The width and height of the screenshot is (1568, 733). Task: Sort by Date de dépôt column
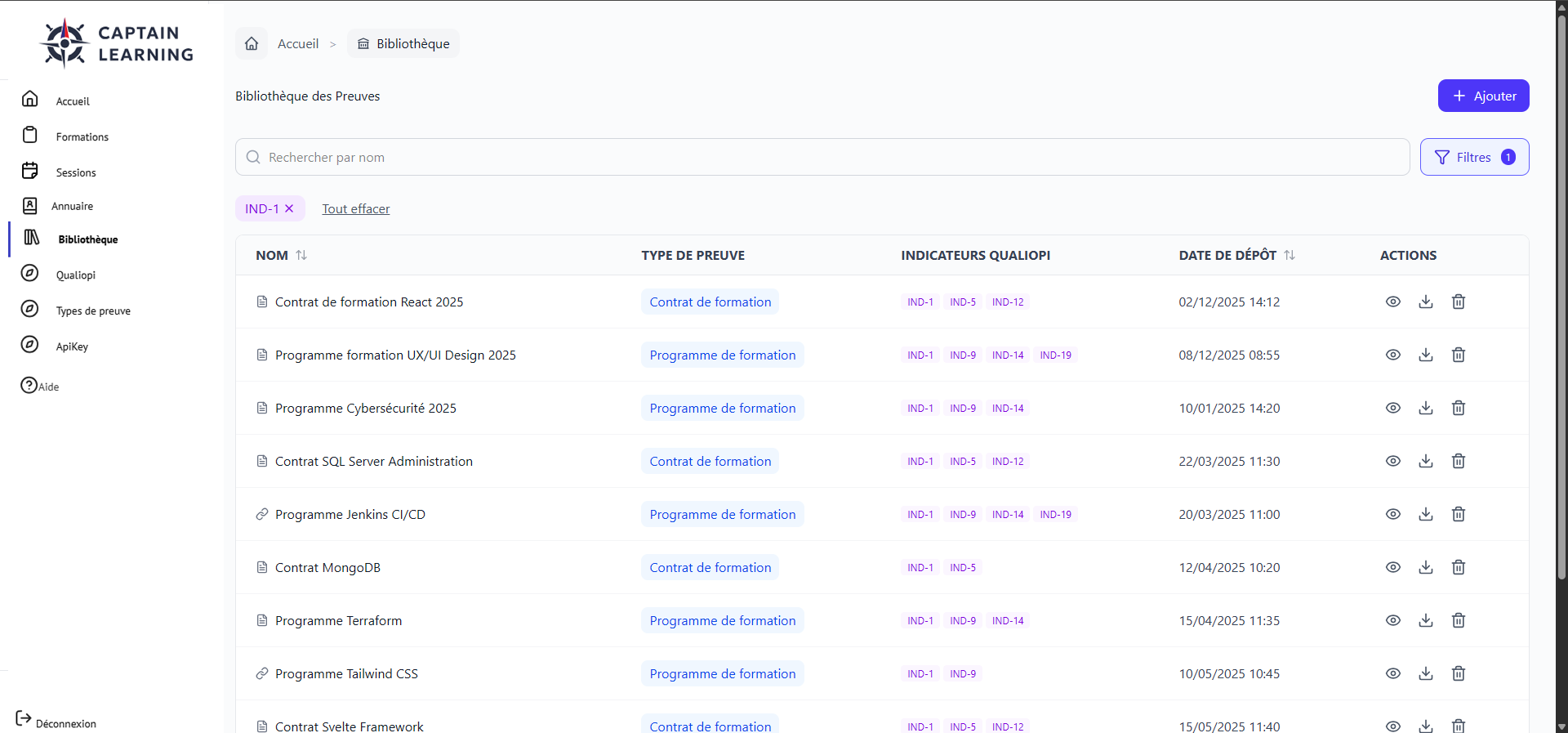pos(1290,255)
